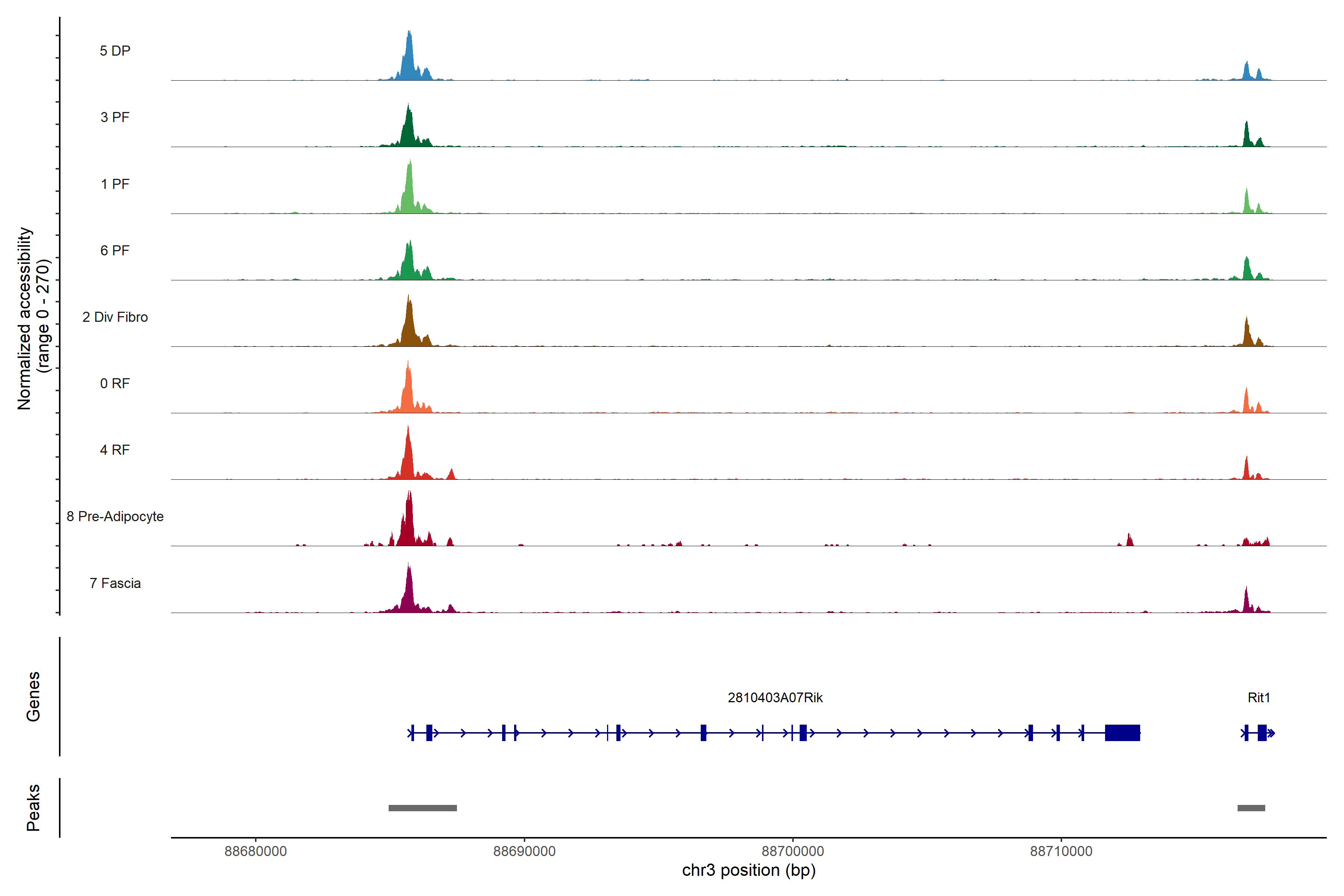
Task: Click the 5 DP track label
Action: [x=115, y=51]
